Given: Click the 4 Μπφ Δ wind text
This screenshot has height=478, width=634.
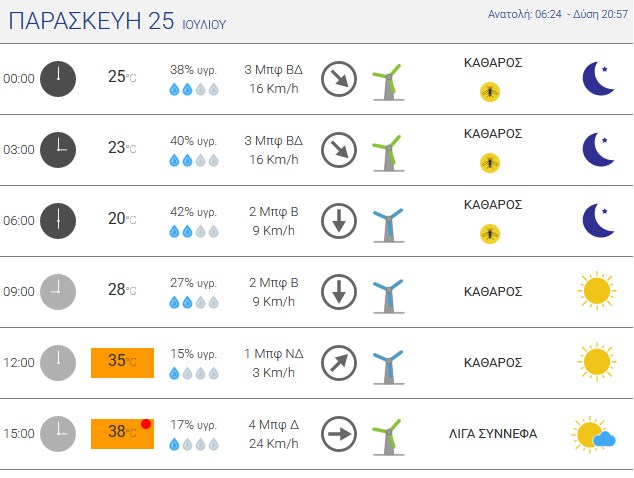Looking at the screenshot, I should (x=274, y=425).
